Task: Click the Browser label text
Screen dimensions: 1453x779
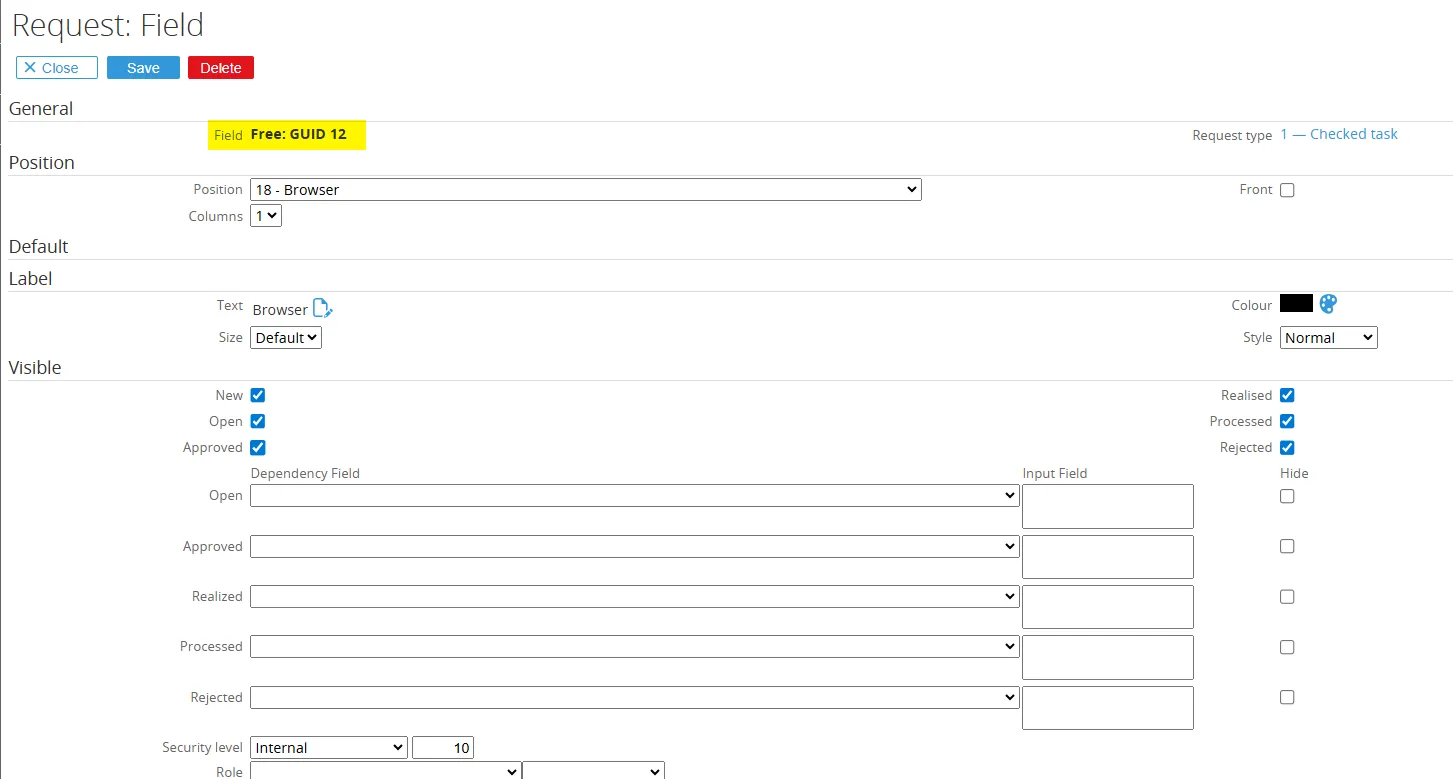Action: click(x=280, y=310)
